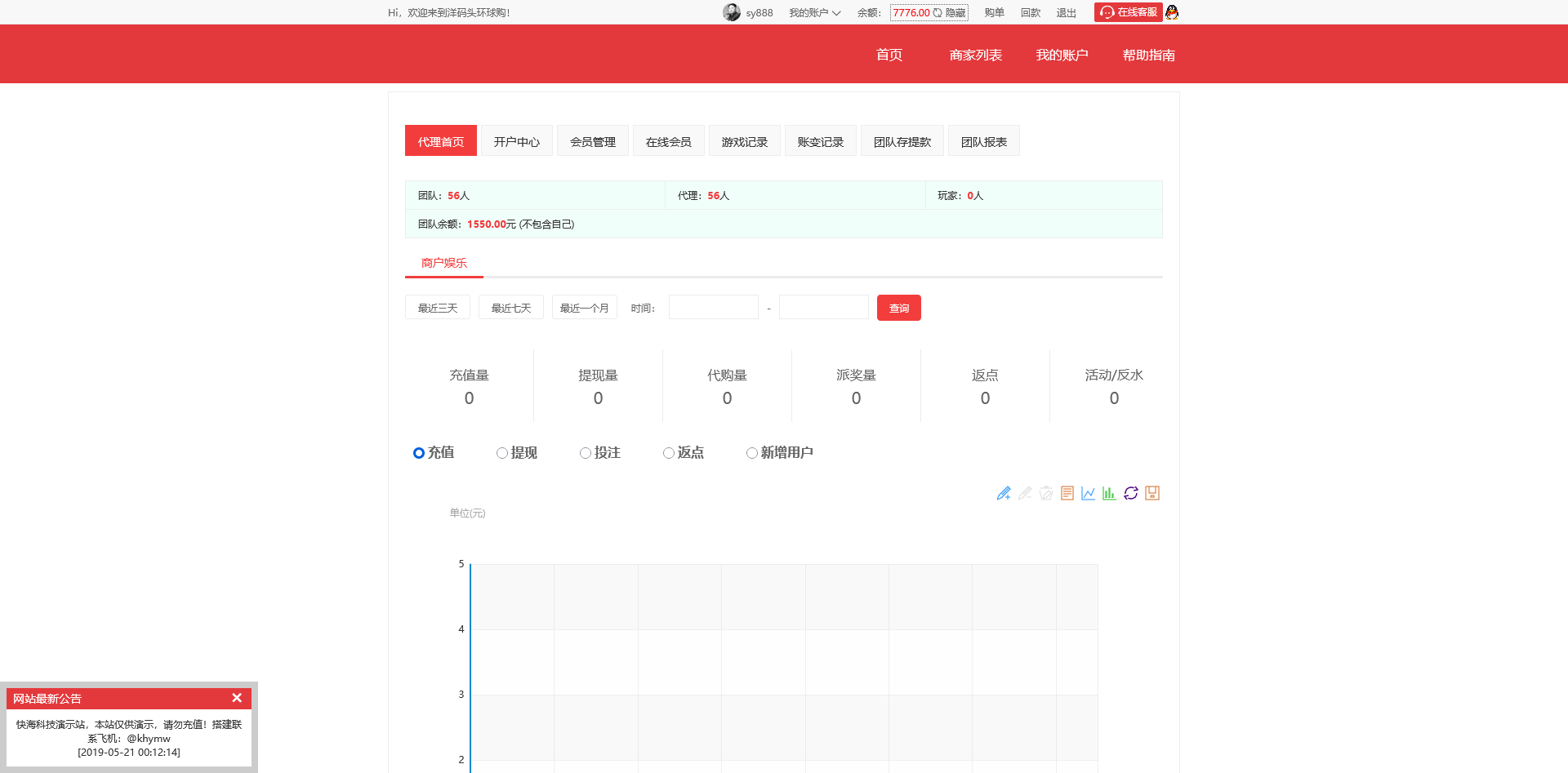The image size is (1568, 773).
Task: Expand the 我的账户 dropdown menu
Action: (814, 12)
